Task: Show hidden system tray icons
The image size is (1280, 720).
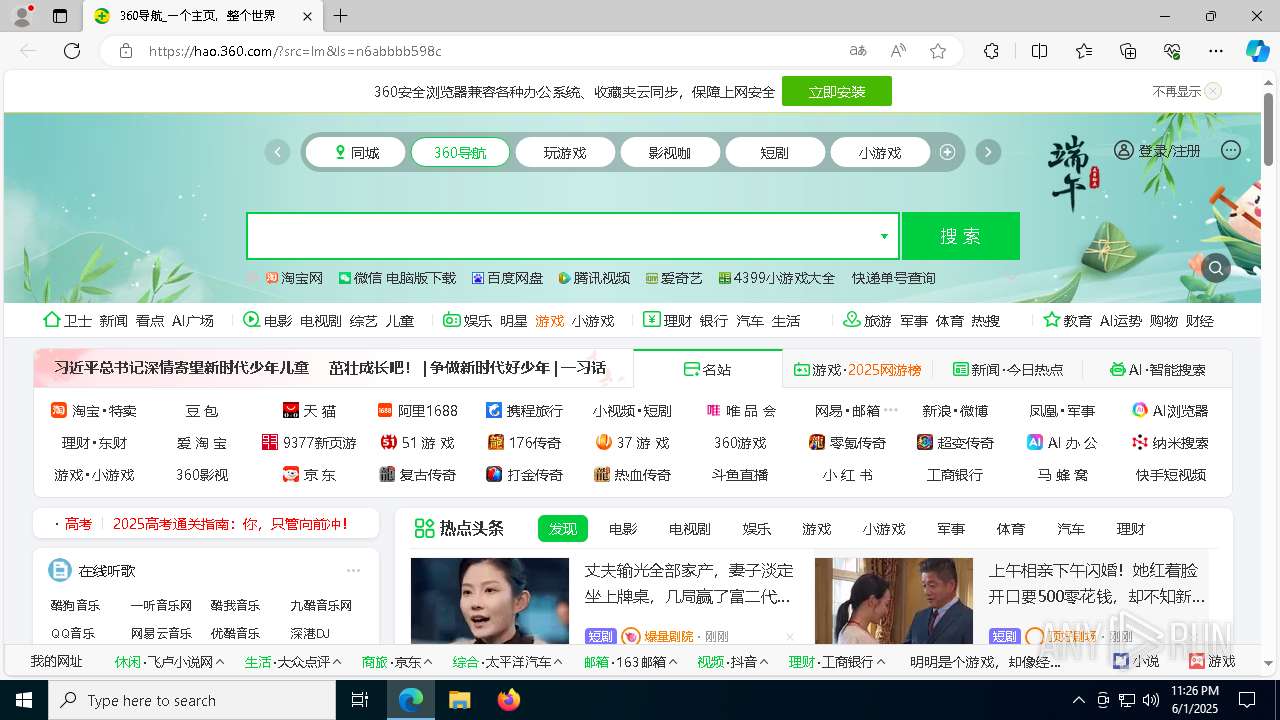Action: [1078, 700]
